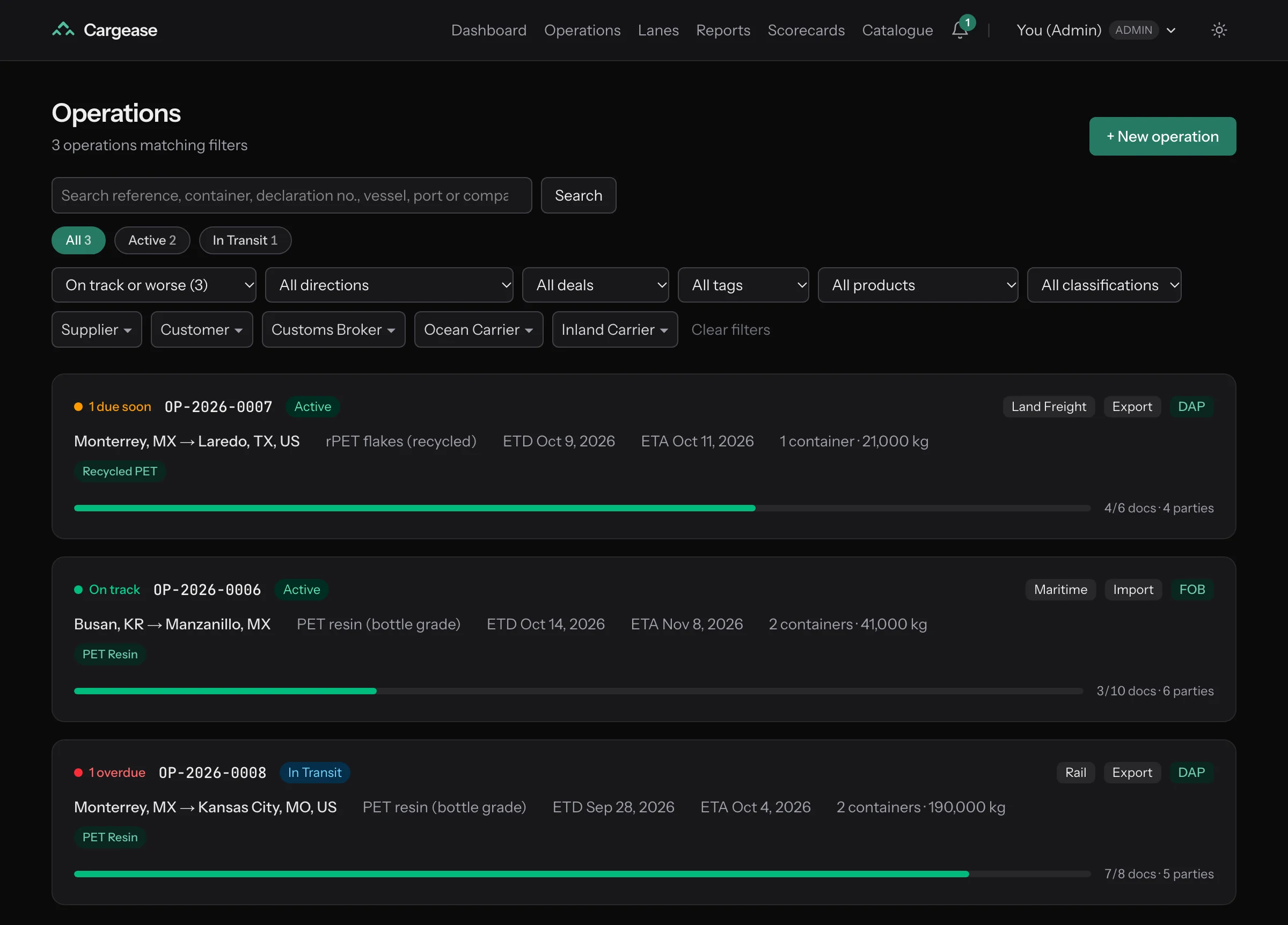
Task: Open the You (Admin) account chevron
Action: point(1170,31)
